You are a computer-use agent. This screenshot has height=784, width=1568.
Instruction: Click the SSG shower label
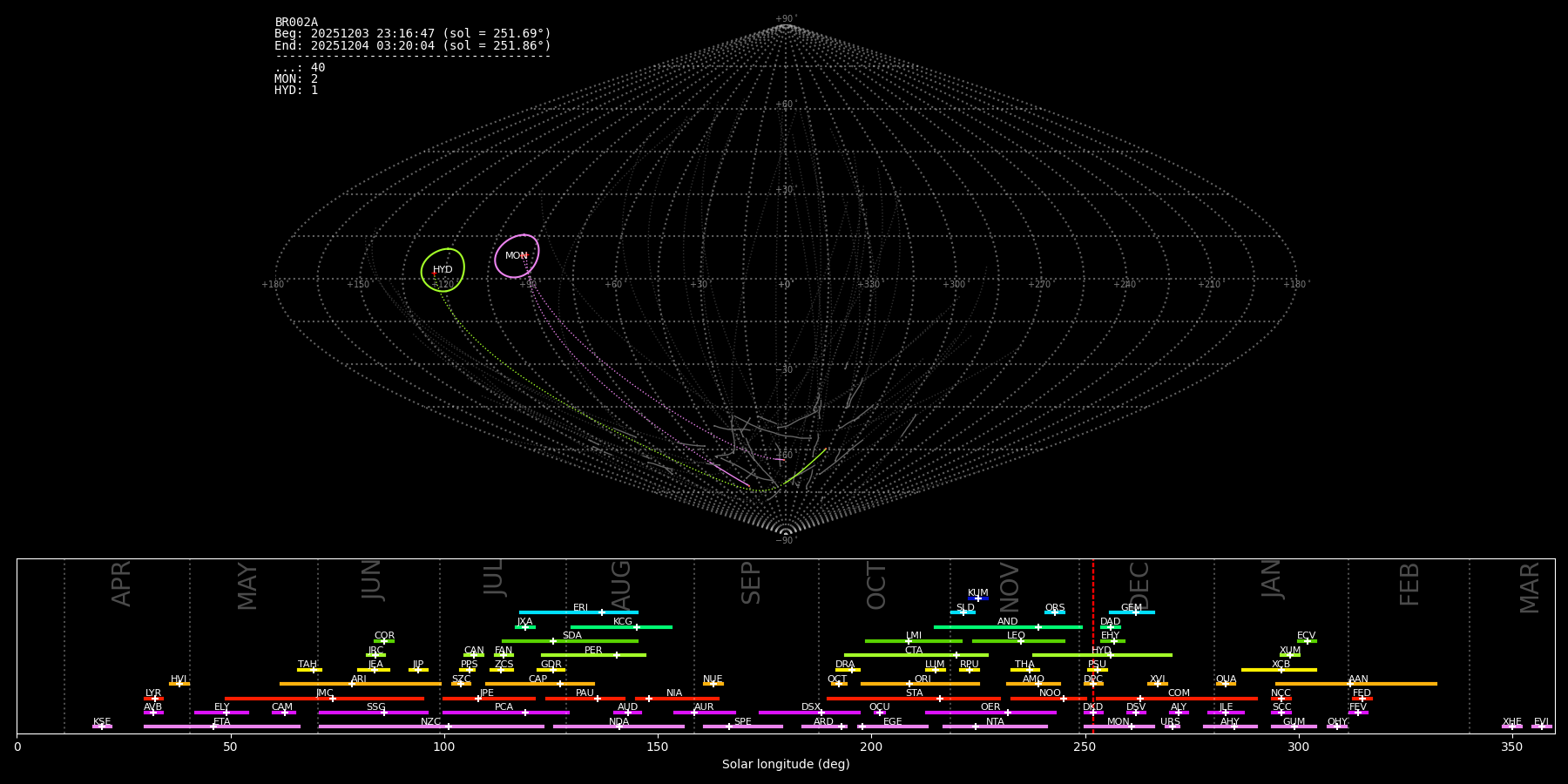click(375, 707)
